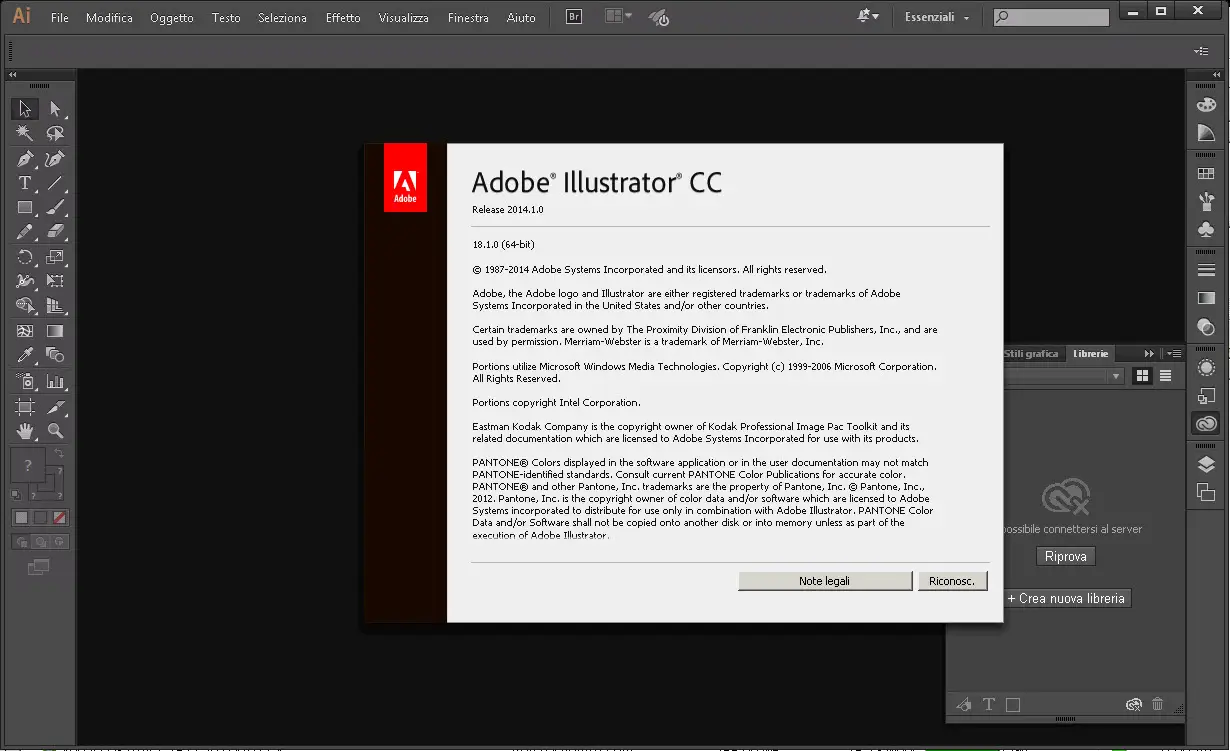Open the Oggetto menu
Image resolution: width=1230 pixels, height=751 pixels.
click(172, 18)
